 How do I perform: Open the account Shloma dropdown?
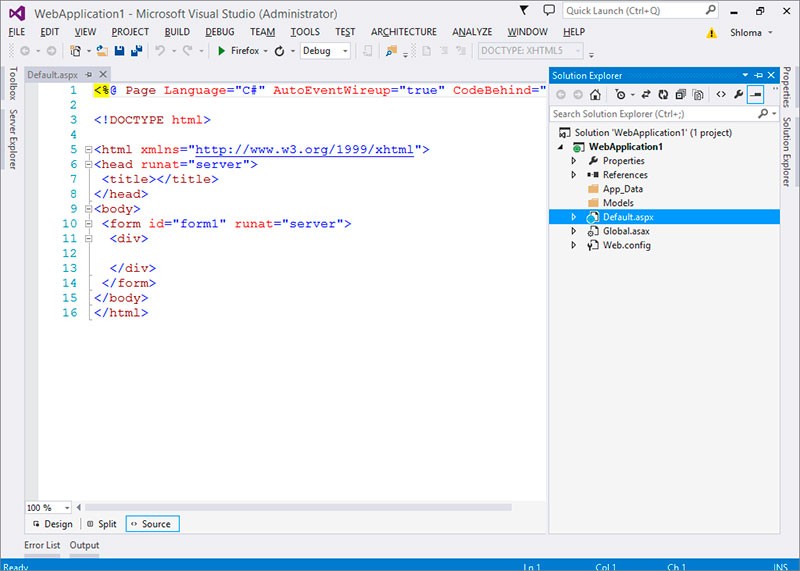point(751,33)
